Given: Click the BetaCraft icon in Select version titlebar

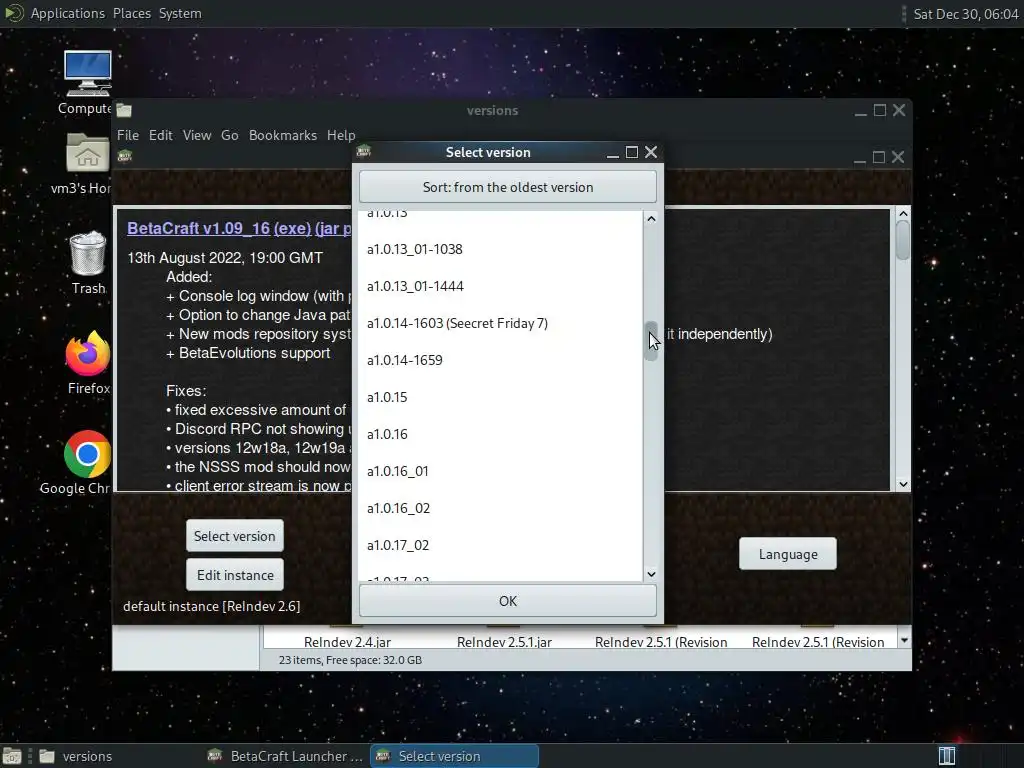Looking at the screenshot, I should 364,152.
